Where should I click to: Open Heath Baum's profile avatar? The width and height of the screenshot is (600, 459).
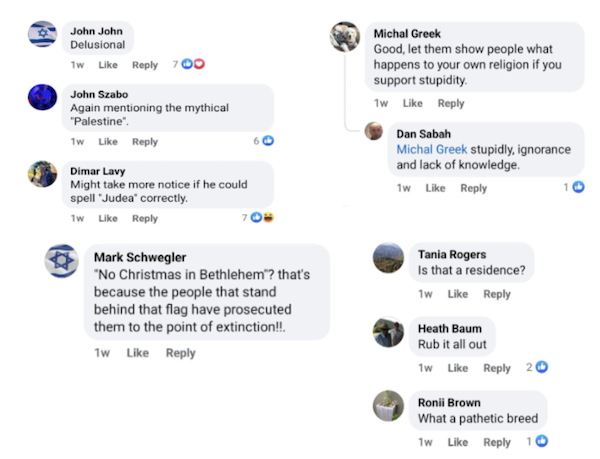388,332
